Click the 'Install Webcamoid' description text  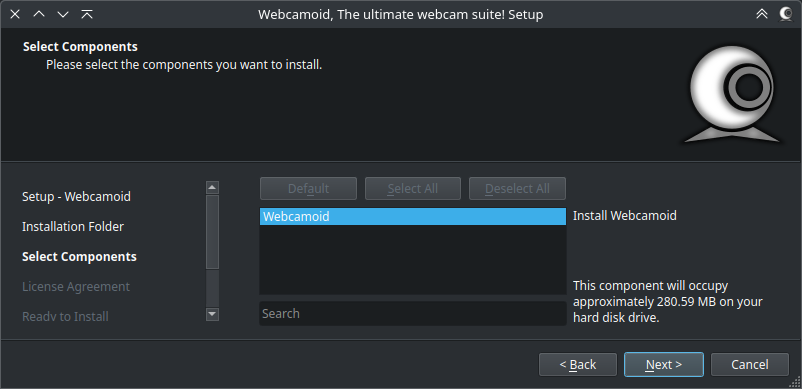(625, 216)
